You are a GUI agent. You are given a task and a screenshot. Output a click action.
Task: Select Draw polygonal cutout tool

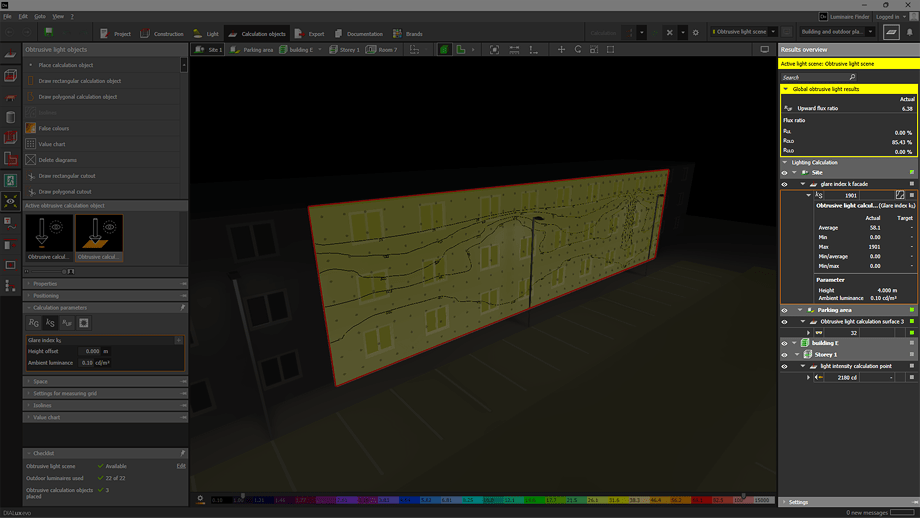(64, 192)
